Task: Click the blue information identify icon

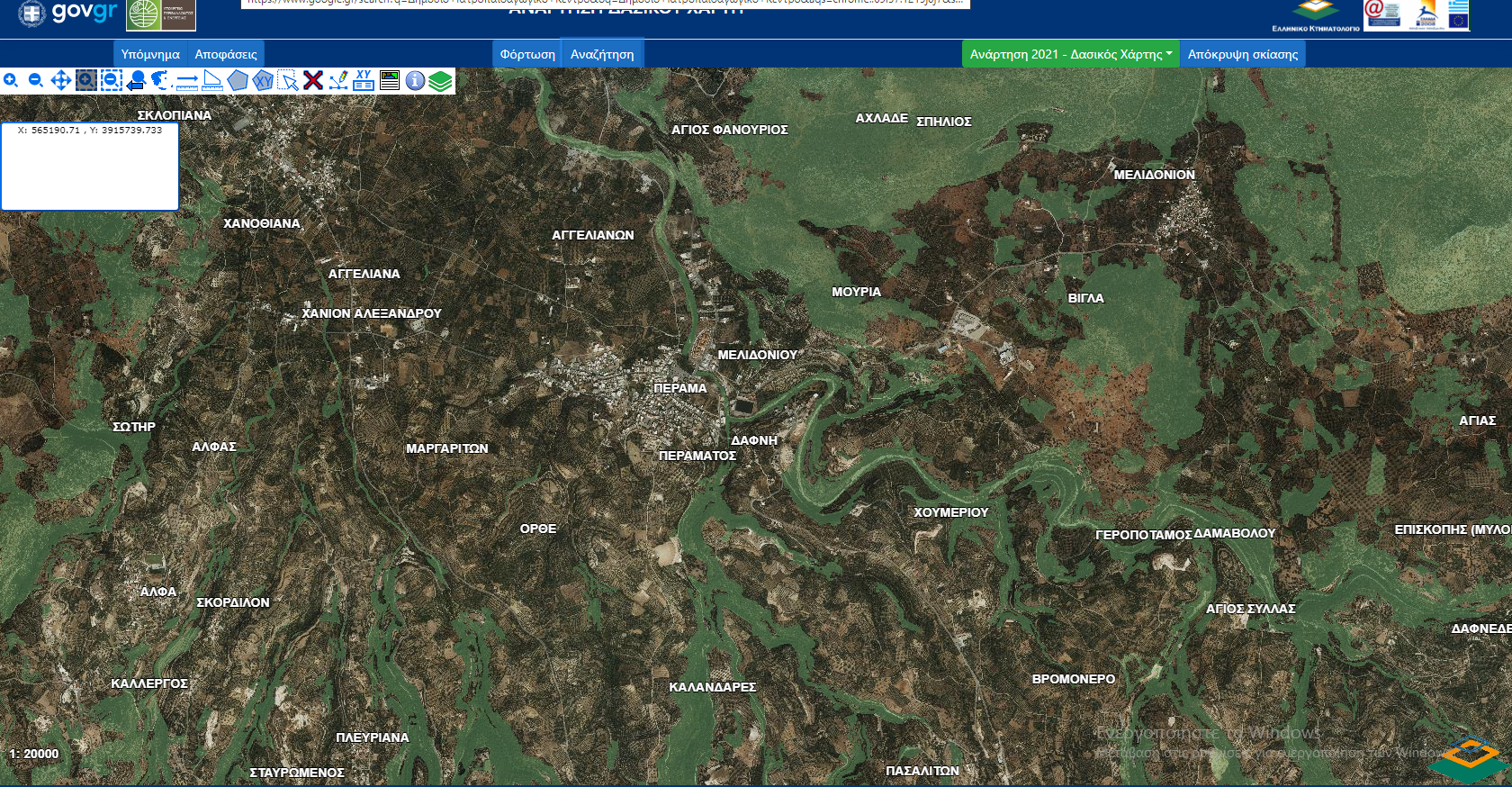Action: point(415,81)
